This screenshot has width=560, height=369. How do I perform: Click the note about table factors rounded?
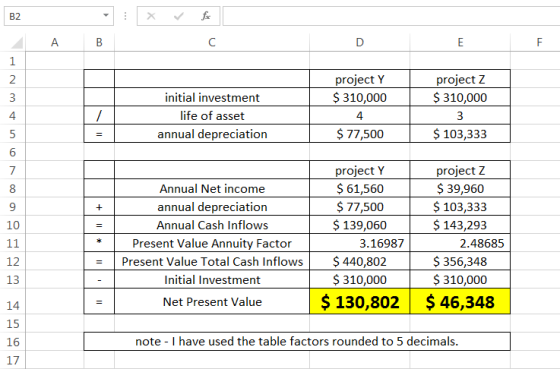(x=297, y=341)
